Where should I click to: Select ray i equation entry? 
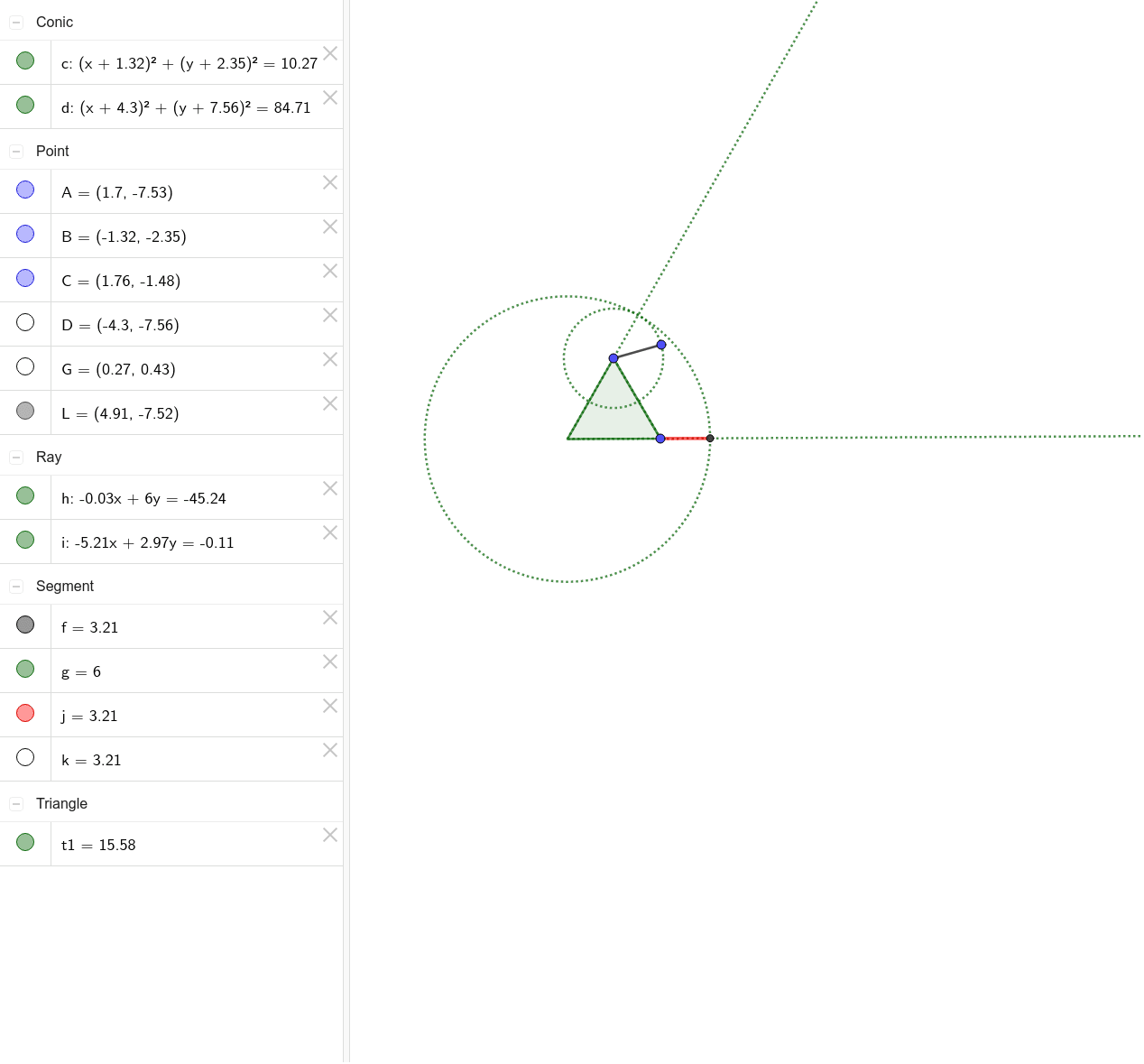point(148,543)
